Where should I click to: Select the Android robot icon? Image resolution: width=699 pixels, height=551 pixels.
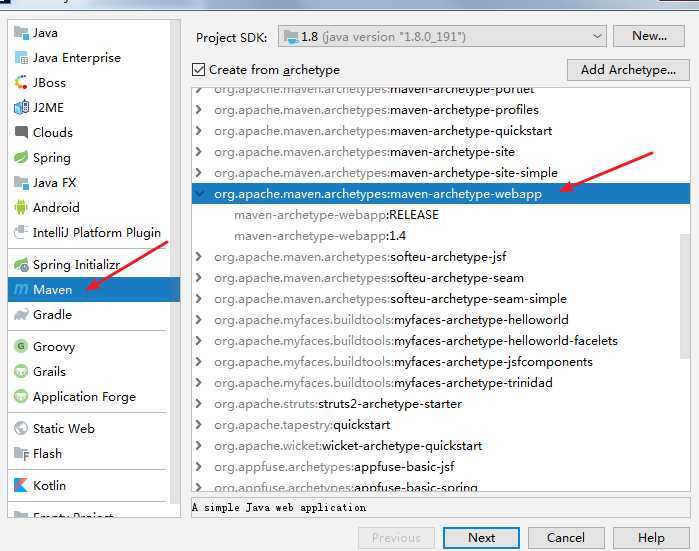(x=21, y=208)
